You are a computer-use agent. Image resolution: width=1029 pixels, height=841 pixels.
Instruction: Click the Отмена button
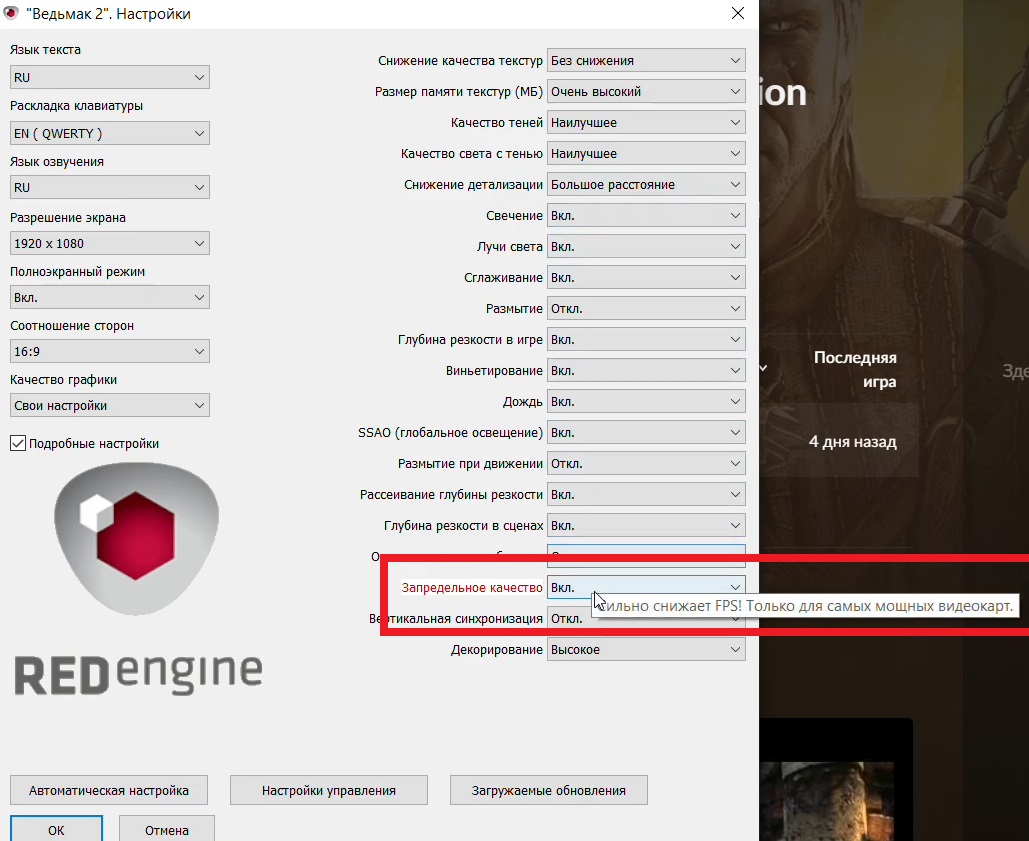pos(167,829)
